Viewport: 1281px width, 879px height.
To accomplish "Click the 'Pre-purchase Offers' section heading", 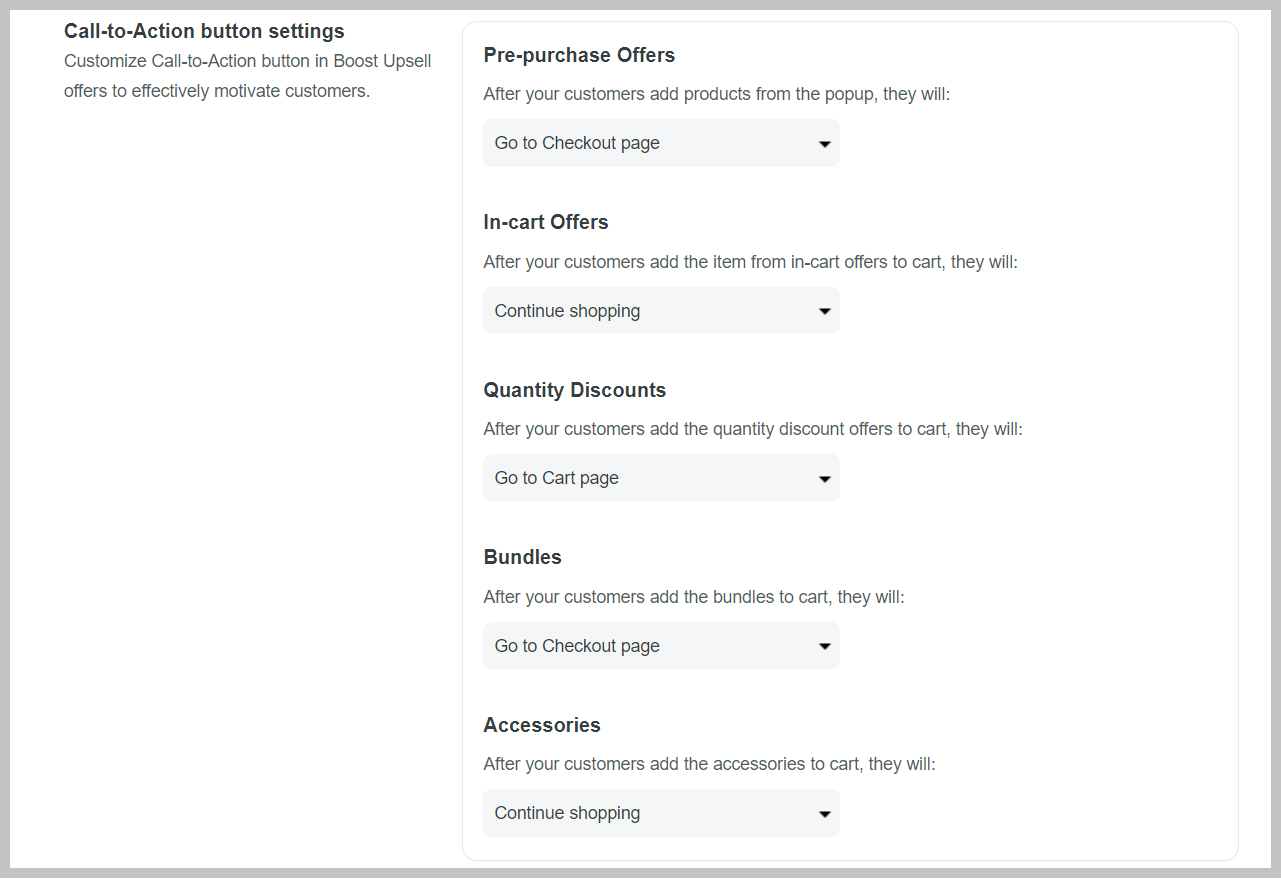I will click(579, 55).
